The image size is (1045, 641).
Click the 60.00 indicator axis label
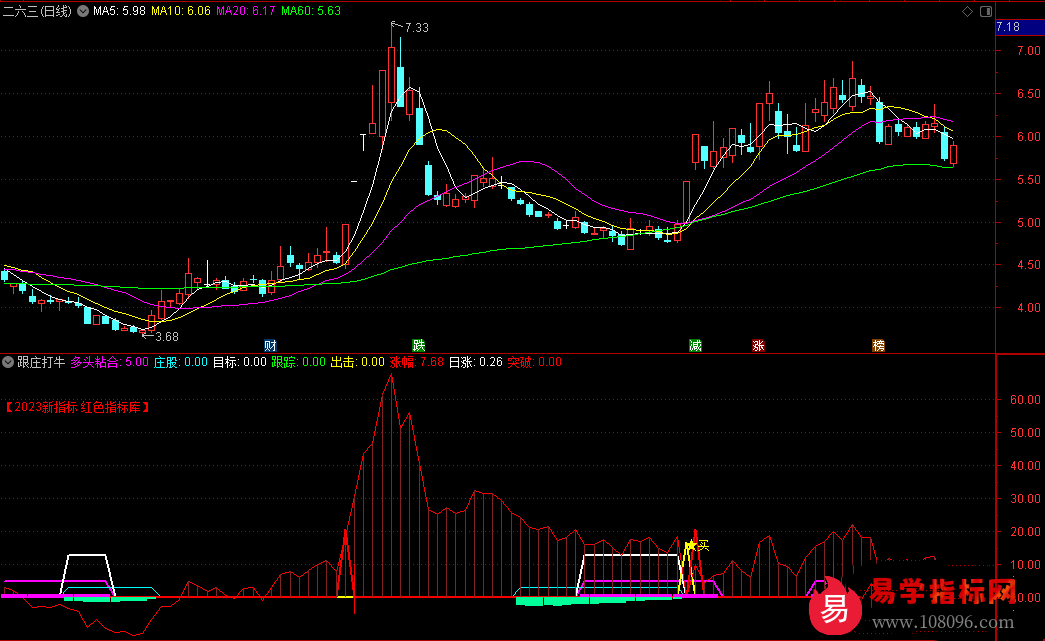1026,400
